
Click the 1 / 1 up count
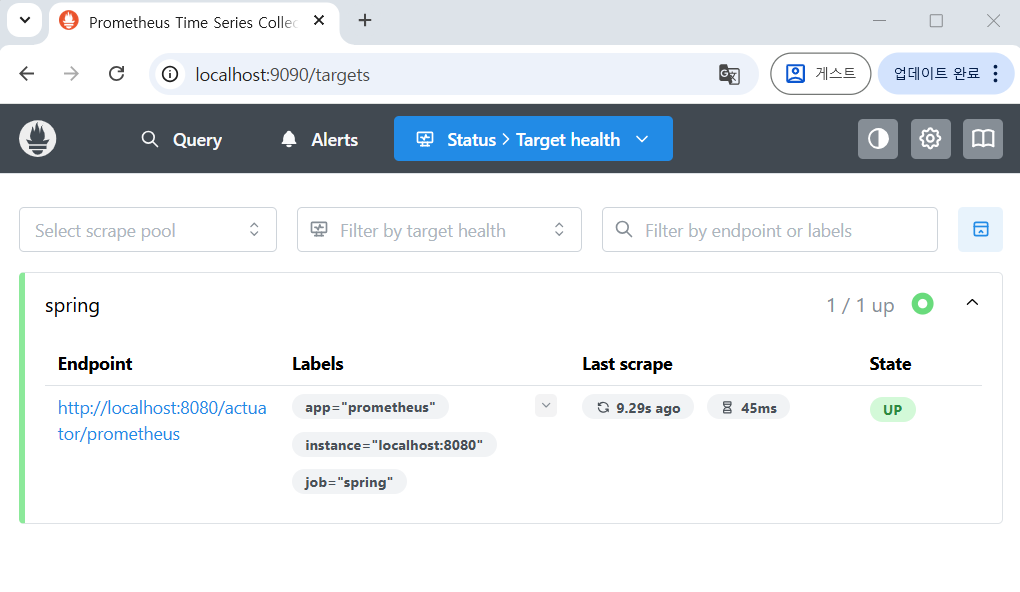pyautogui.click(x=860, y=305)
